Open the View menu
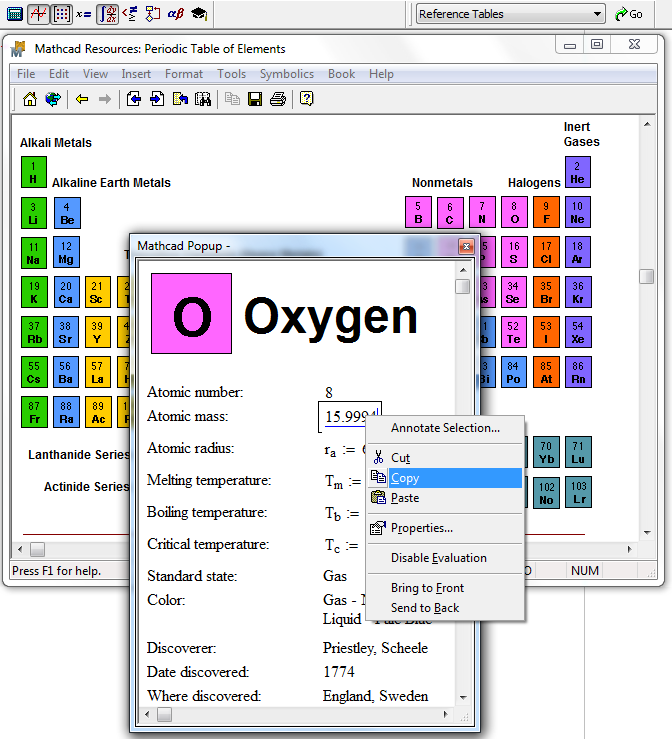 tap(95, 74)
